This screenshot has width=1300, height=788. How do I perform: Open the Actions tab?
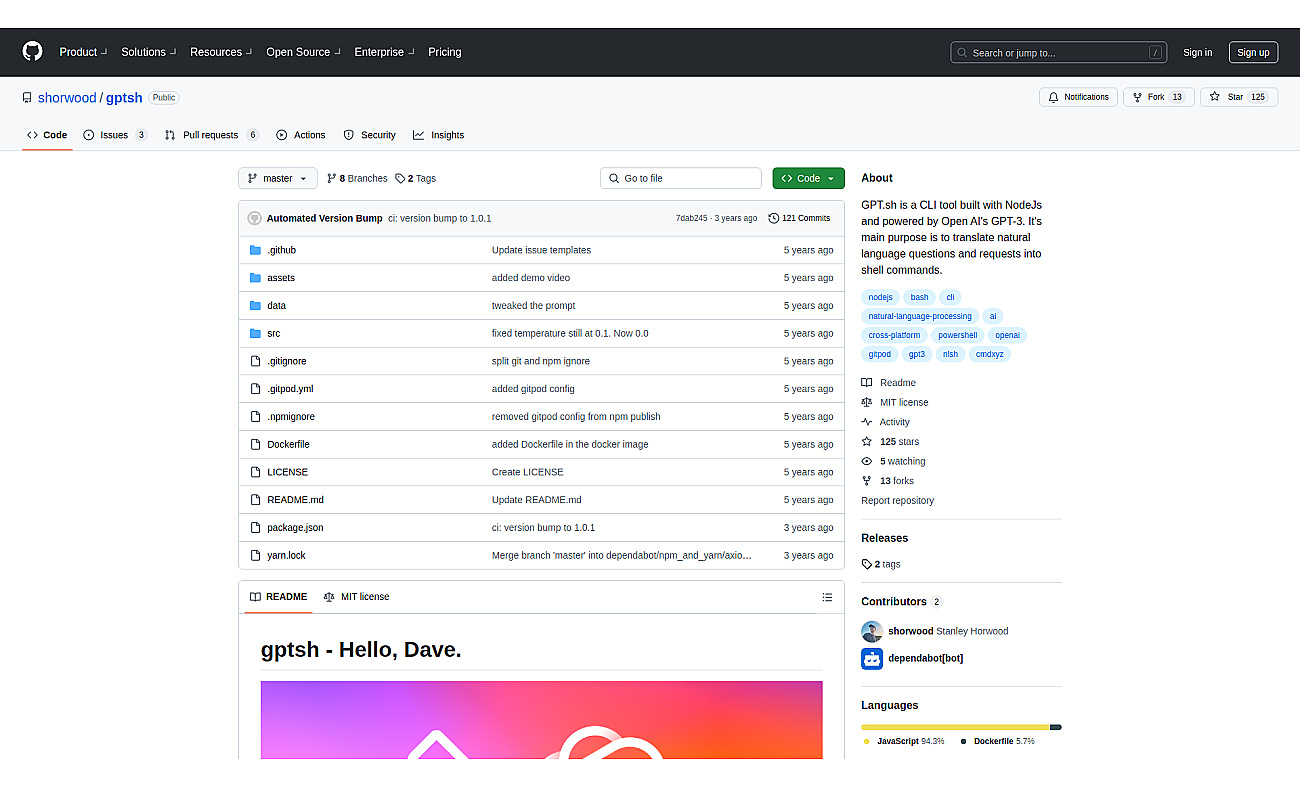(301, 135)
